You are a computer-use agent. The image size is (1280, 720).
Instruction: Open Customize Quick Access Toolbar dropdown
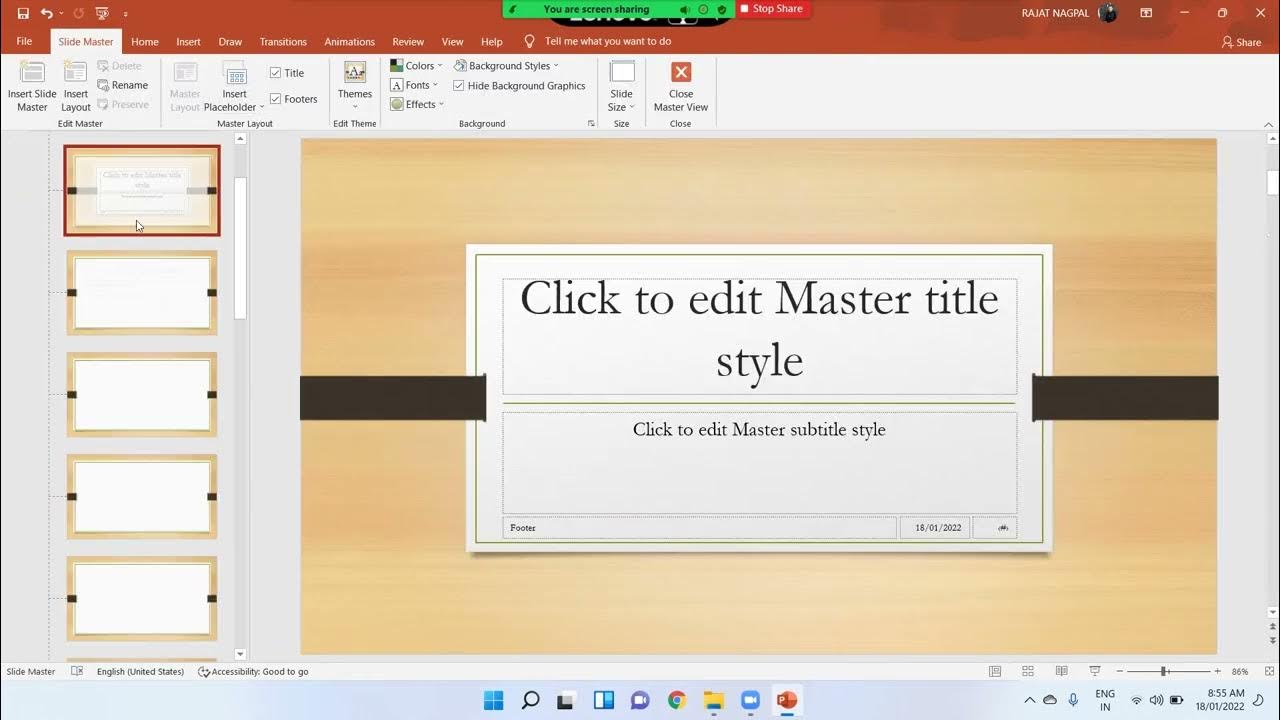pos(125,14)
